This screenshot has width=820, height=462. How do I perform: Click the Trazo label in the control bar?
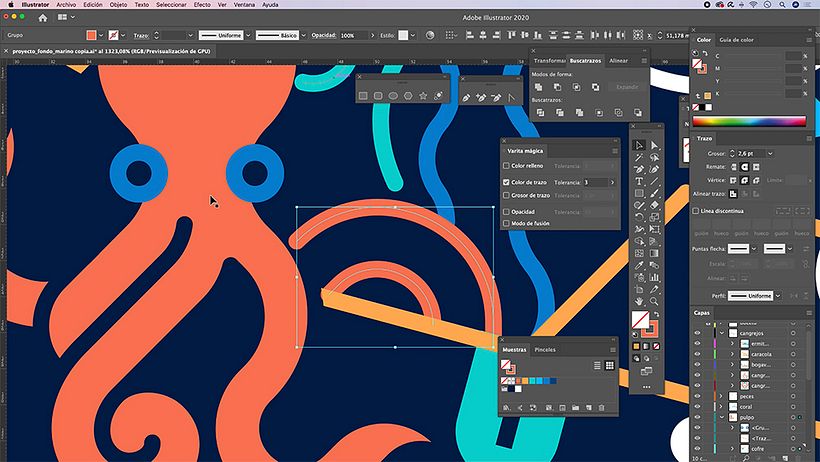tap(141, 36)
